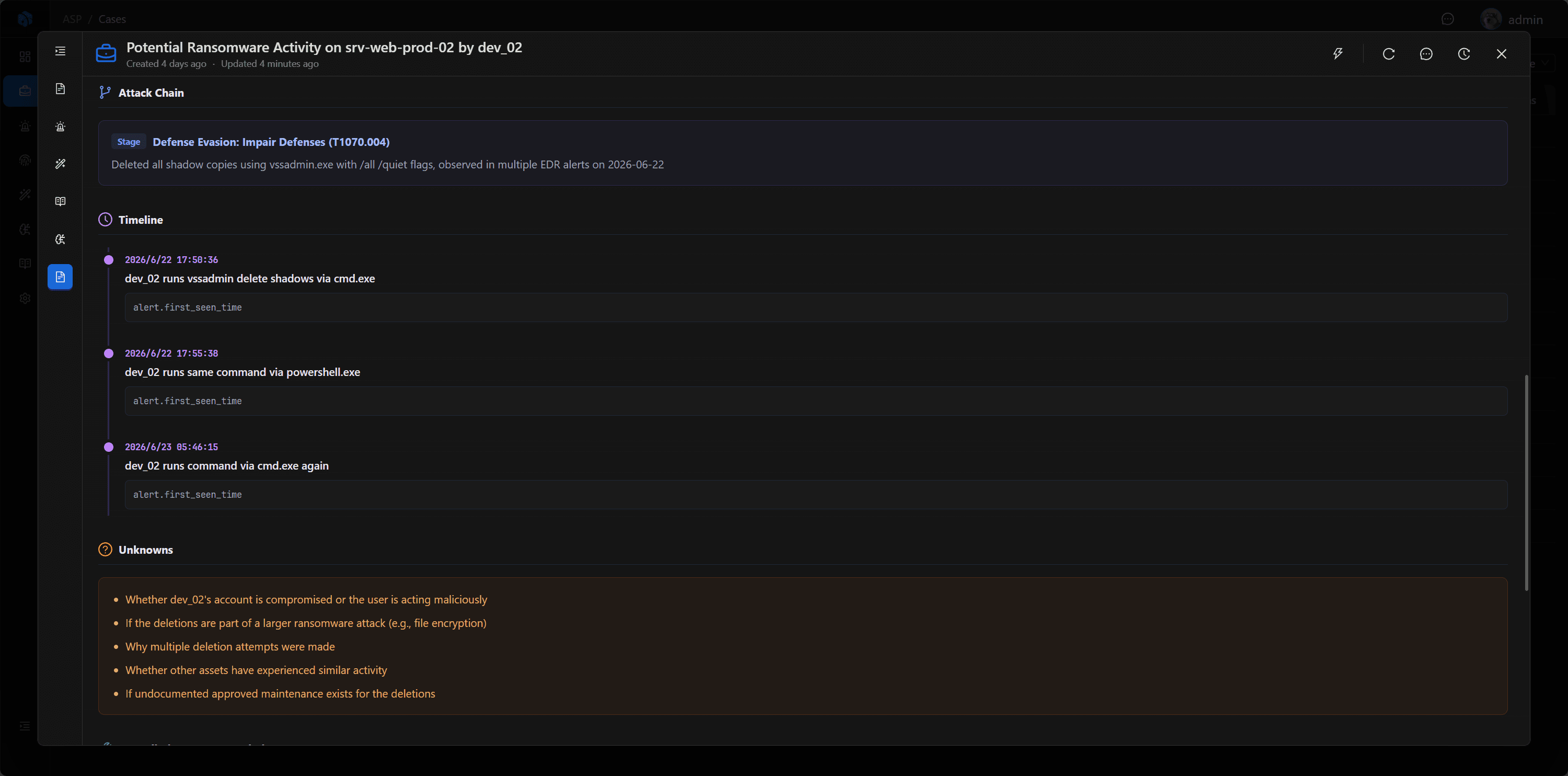This screenshot has height=776, width=1568.
Task: Click the lightning bolt action icon
Action: click(1338, 54)
